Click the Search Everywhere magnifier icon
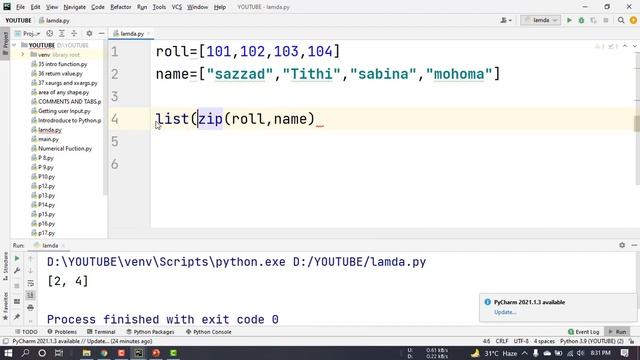Viewport: 640px width, 360px height. (x=621, y=20)
